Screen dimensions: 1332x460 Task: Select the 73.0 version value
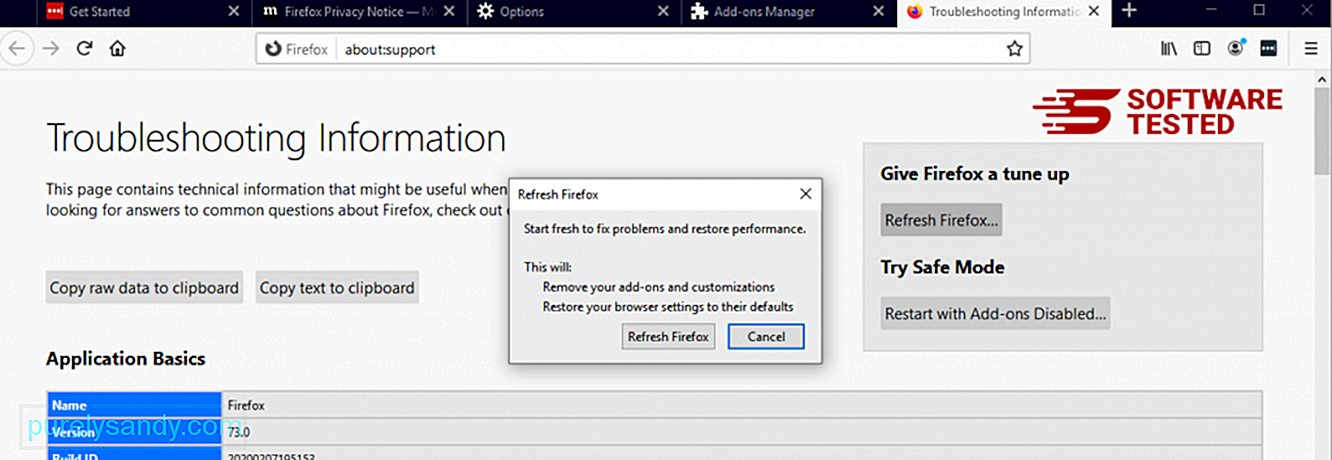[x=239, y=432]
